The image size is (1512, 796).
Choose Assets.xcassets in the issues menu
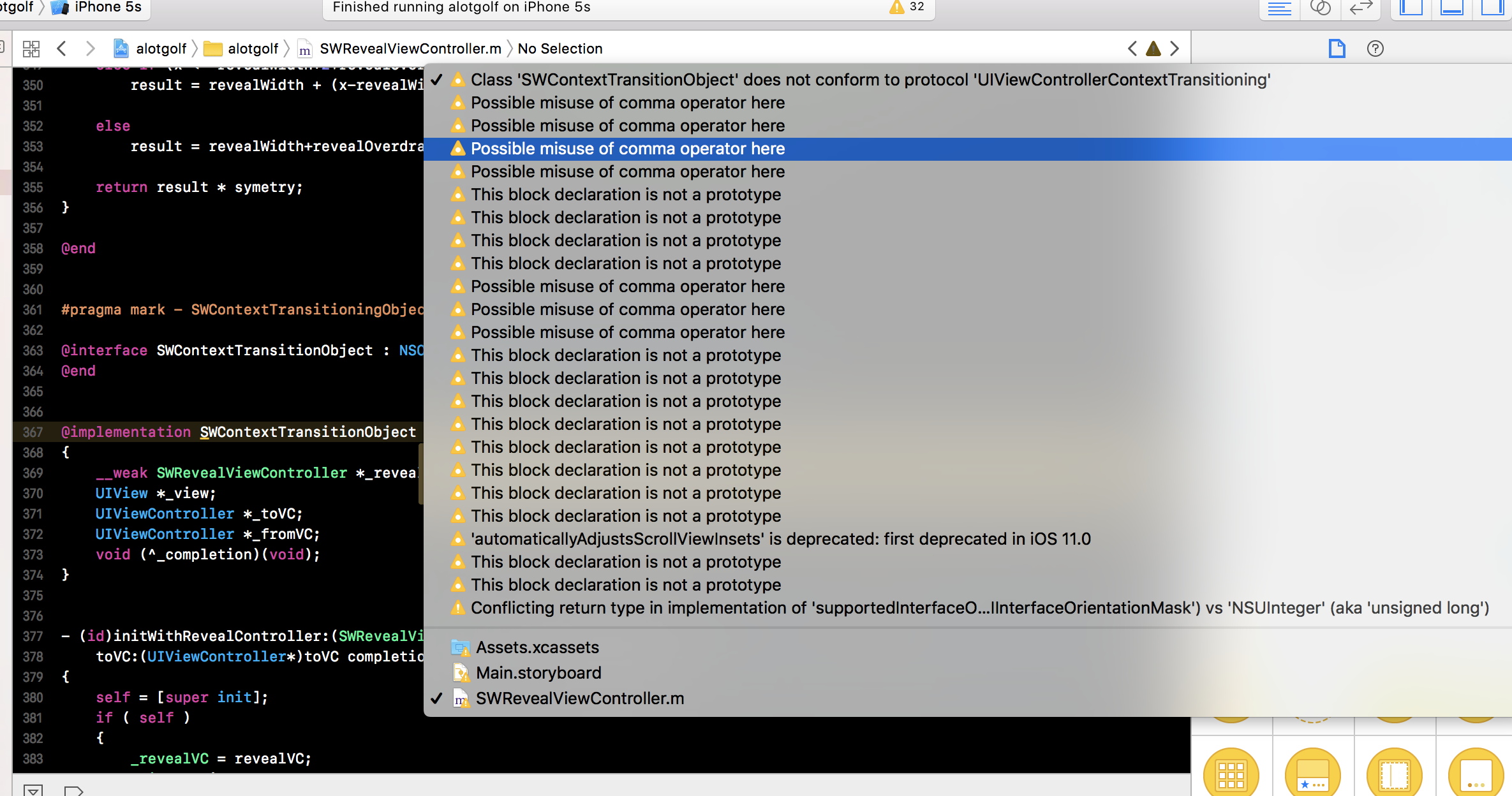[x=968, y=647]
